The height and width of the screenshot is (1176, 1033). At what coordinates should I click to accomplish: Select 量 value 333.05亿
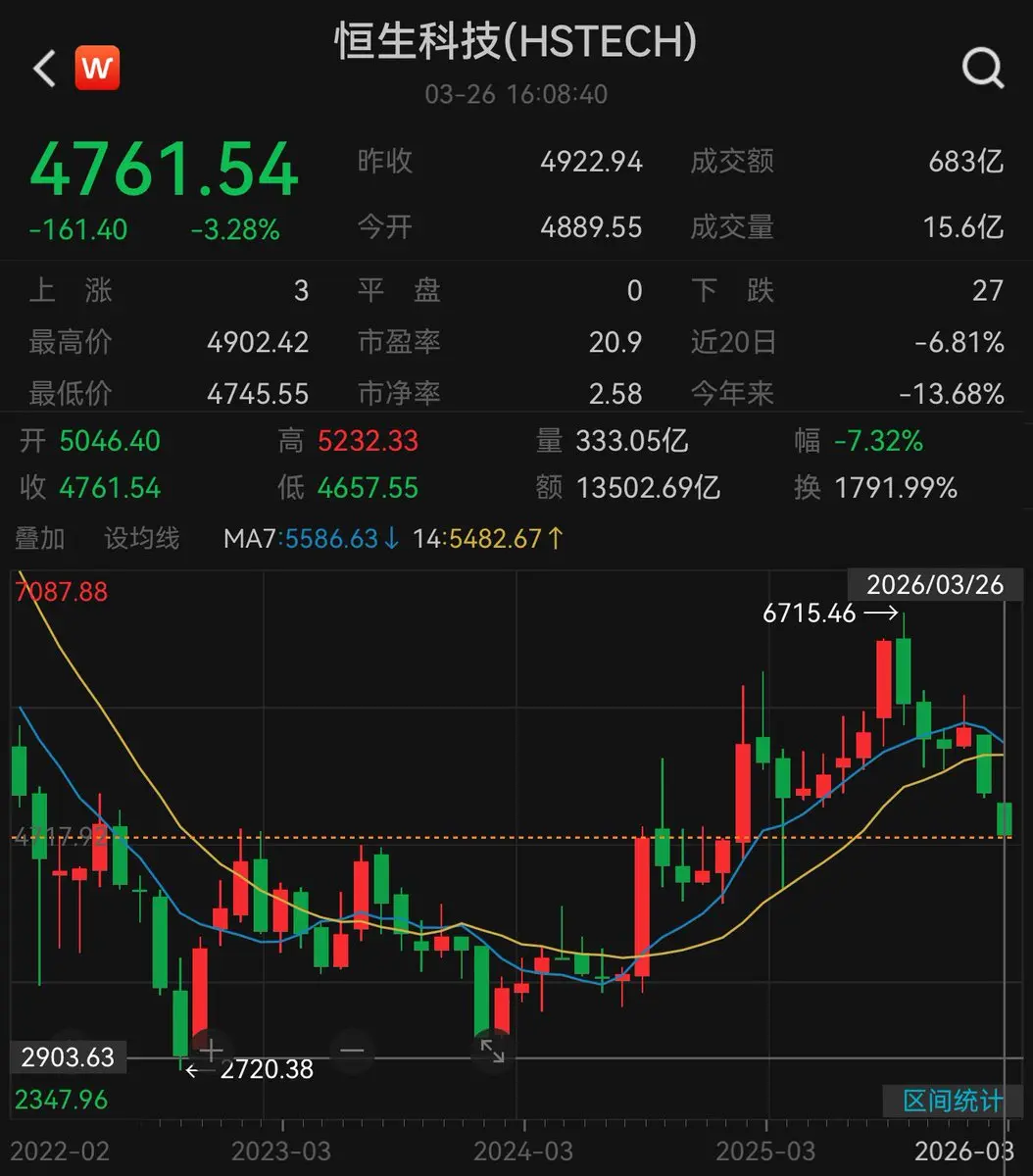[x=632, y=441]
